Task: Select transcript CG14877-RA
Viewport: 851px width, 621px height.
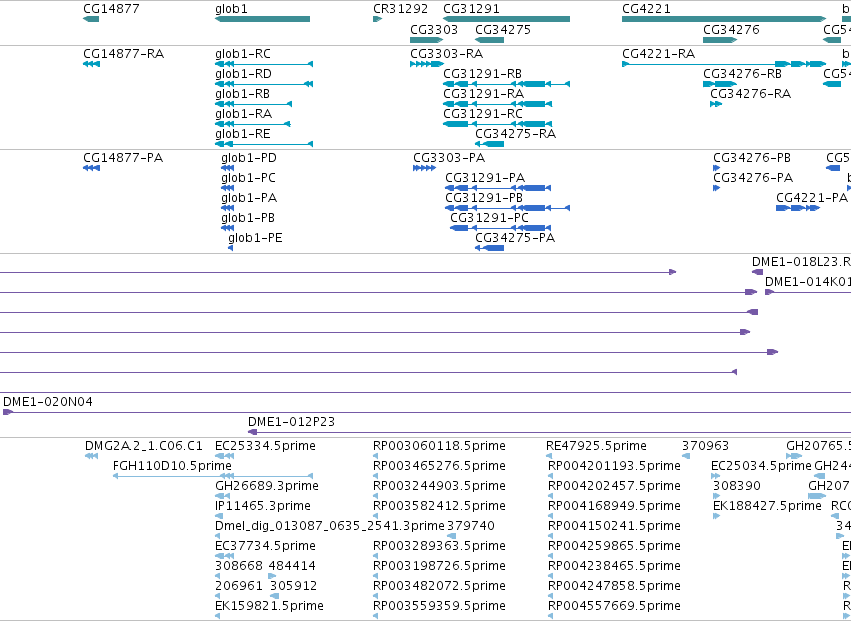Action: [x=91, y=64]
